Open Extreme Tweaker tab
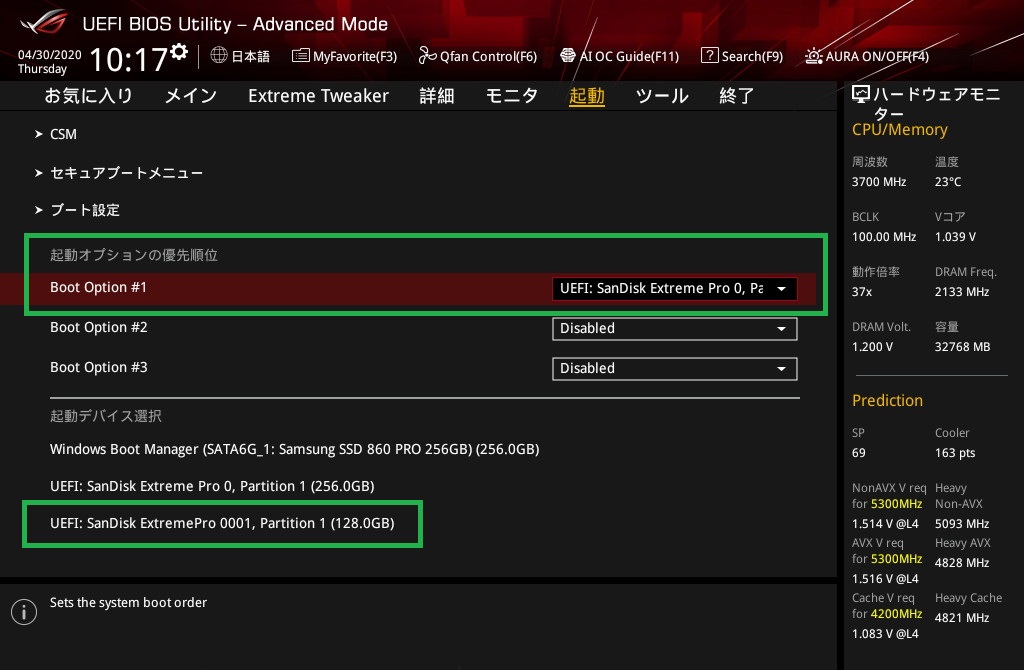This screenshot has height=670, width=1024. (319, 96)
